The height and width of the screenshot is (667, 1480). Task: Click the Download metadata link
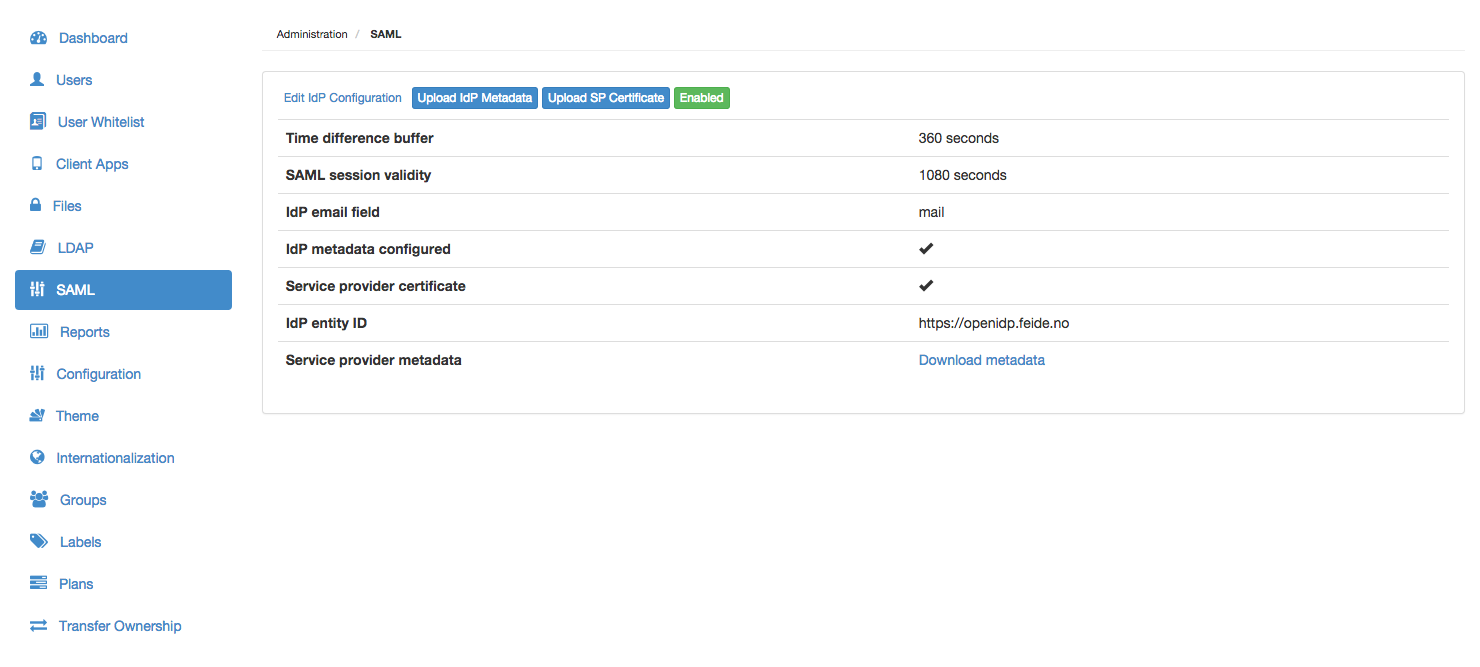pyautogui.click(x=981, y=360)
